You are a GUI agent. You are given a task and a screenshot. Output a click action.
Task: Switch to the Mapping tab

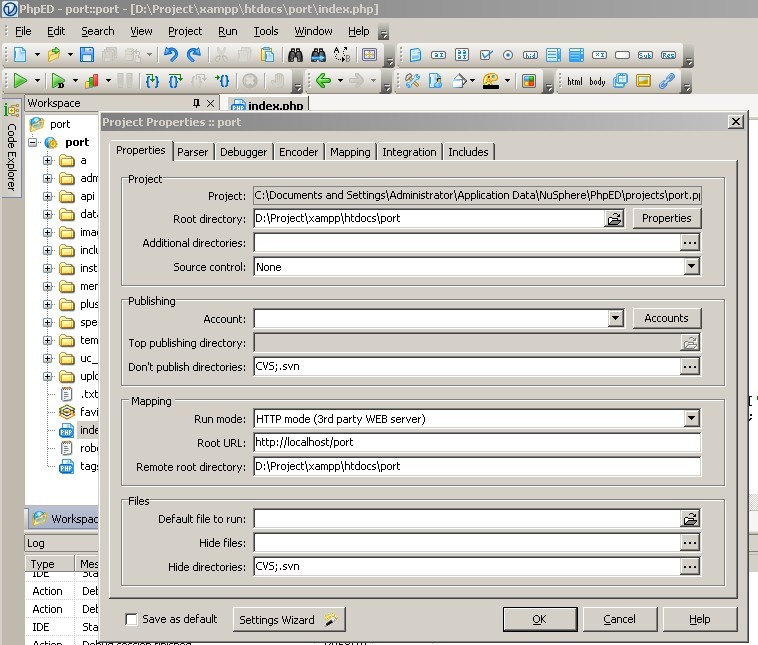[350, 152]
